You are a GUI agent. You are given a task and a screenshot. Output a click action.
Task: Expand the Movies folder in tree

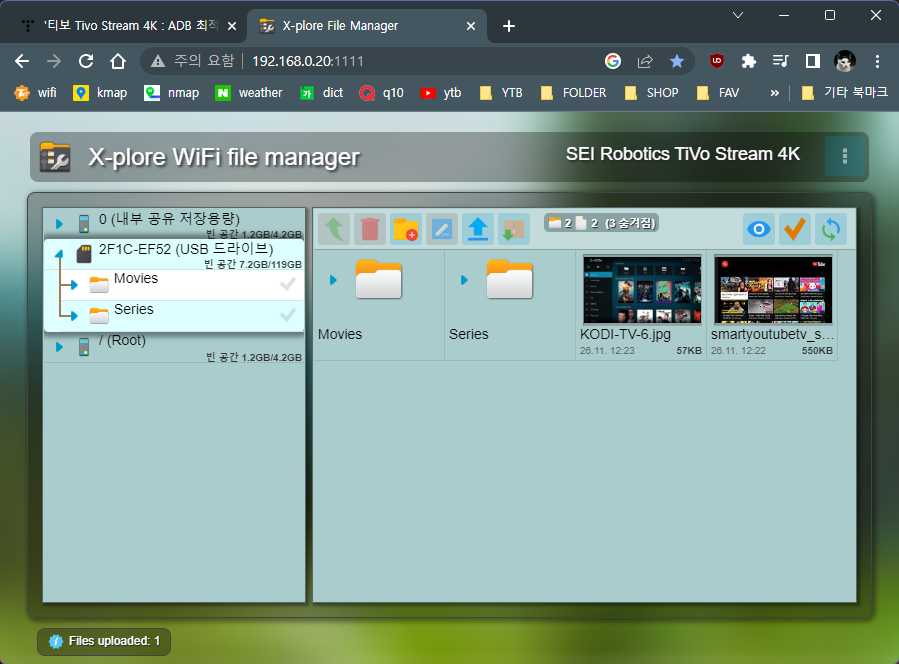pyautogui.click(x=73, y=284)
